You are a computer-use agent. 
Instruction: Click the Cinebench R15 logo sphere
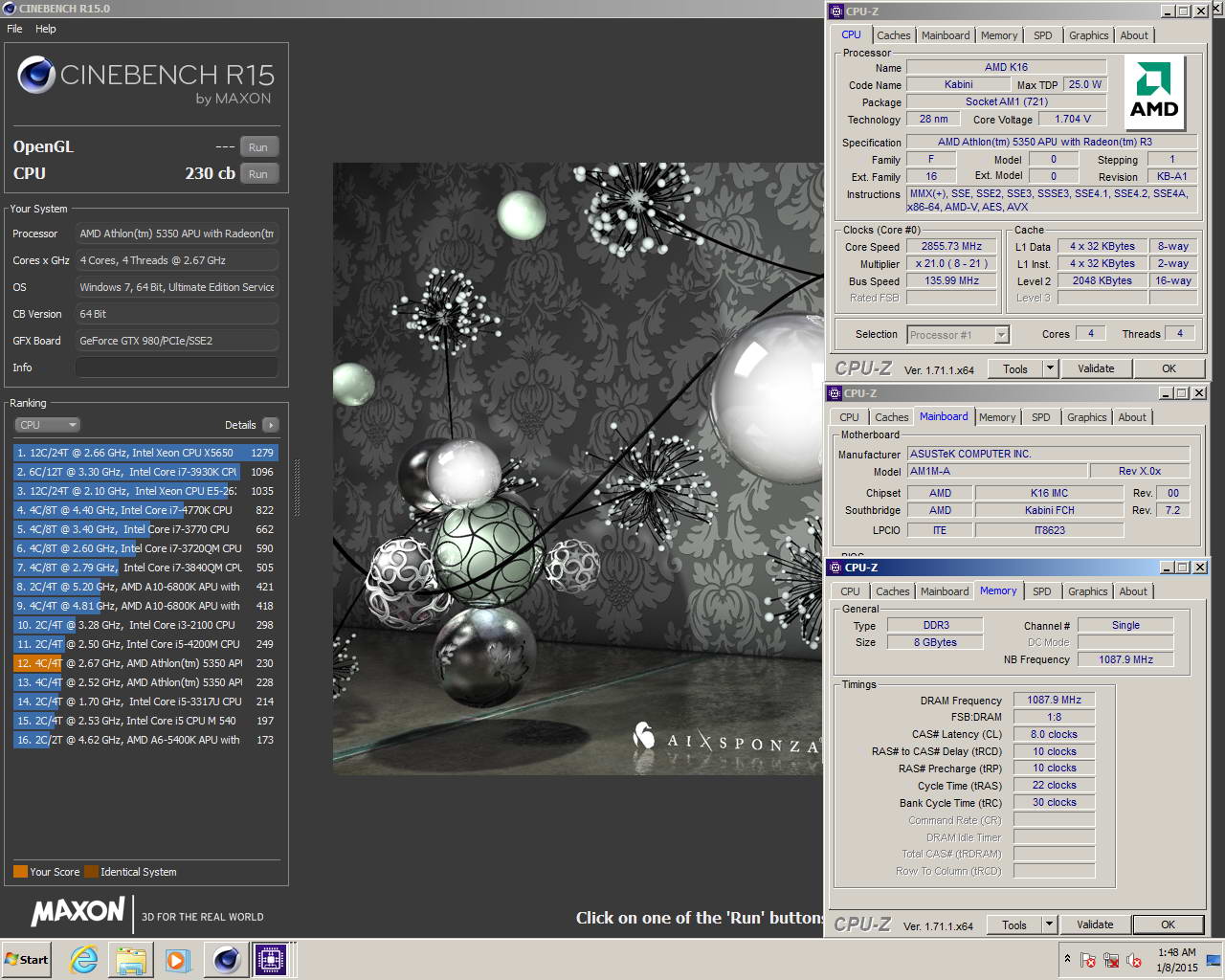pyautogui.click(x=36, y=76)
